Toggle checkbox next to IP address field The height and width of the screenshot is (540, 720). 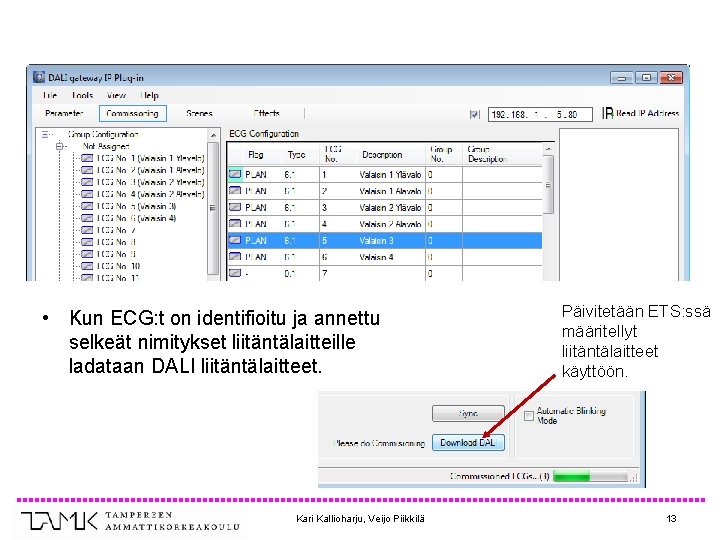pyautogui.click(x=475, y=114)
